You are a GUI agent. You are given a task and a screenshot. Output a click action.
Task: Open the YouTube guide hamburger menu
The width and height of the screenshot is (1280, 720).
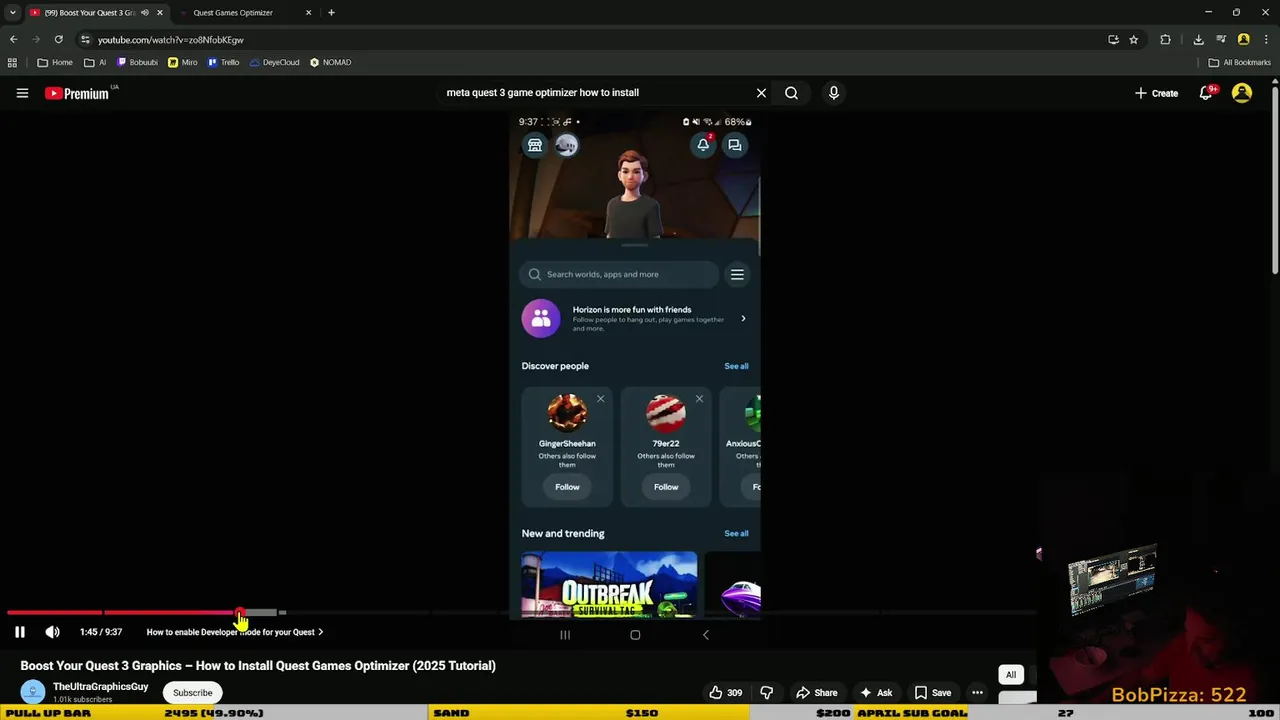click(22, 93)
